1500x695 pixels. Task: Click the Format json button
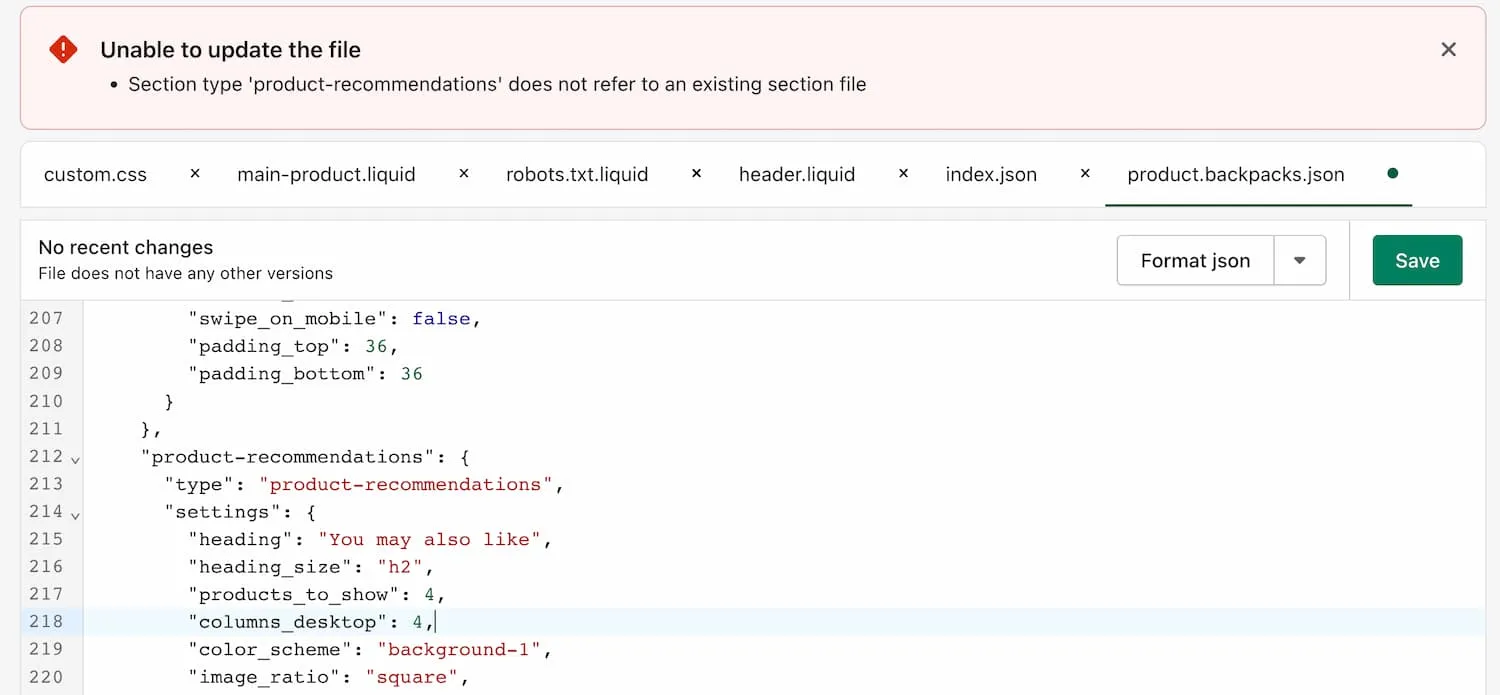(1195, 261)
